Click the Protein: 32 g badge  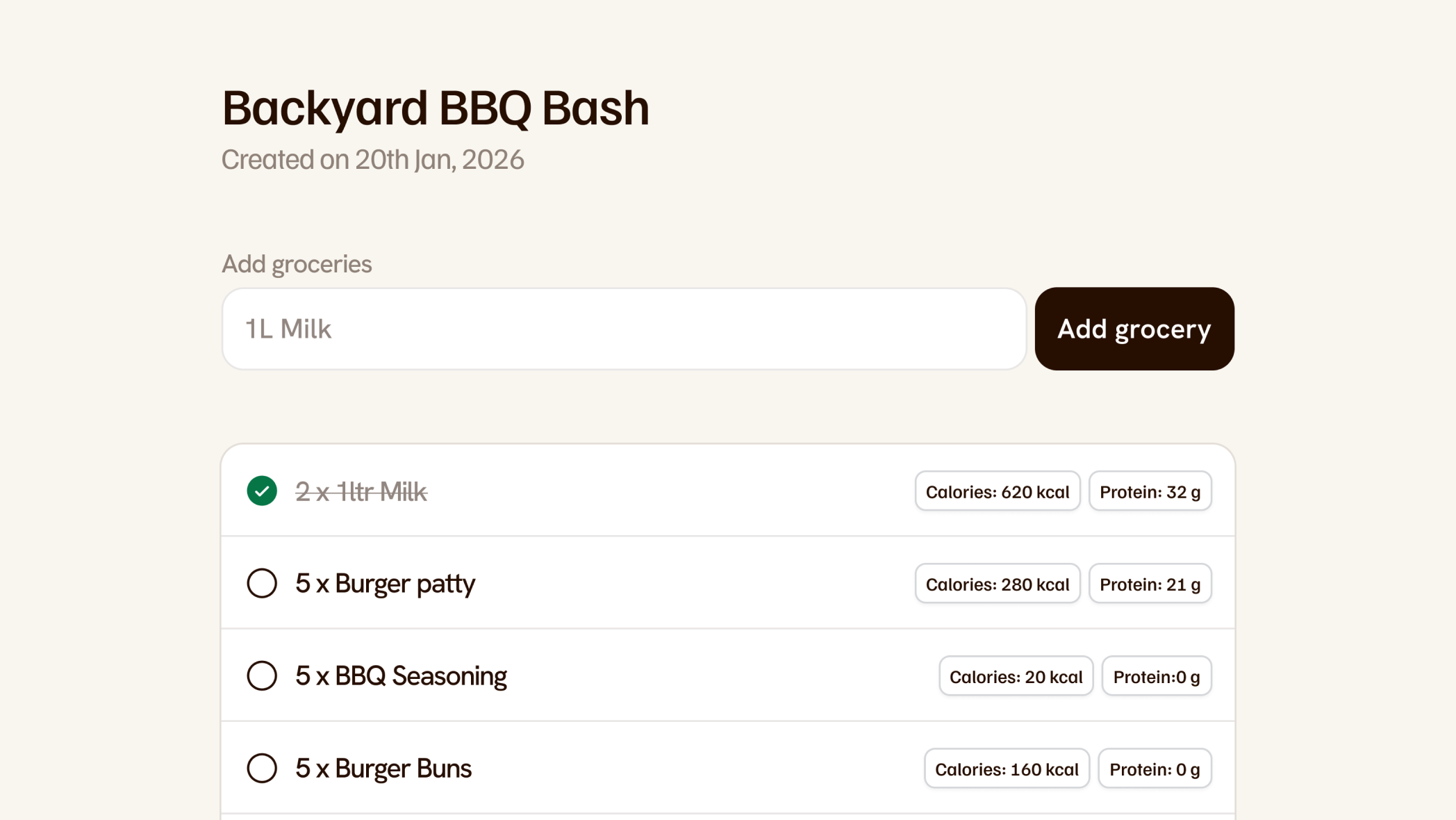[x=1150, y=492]
